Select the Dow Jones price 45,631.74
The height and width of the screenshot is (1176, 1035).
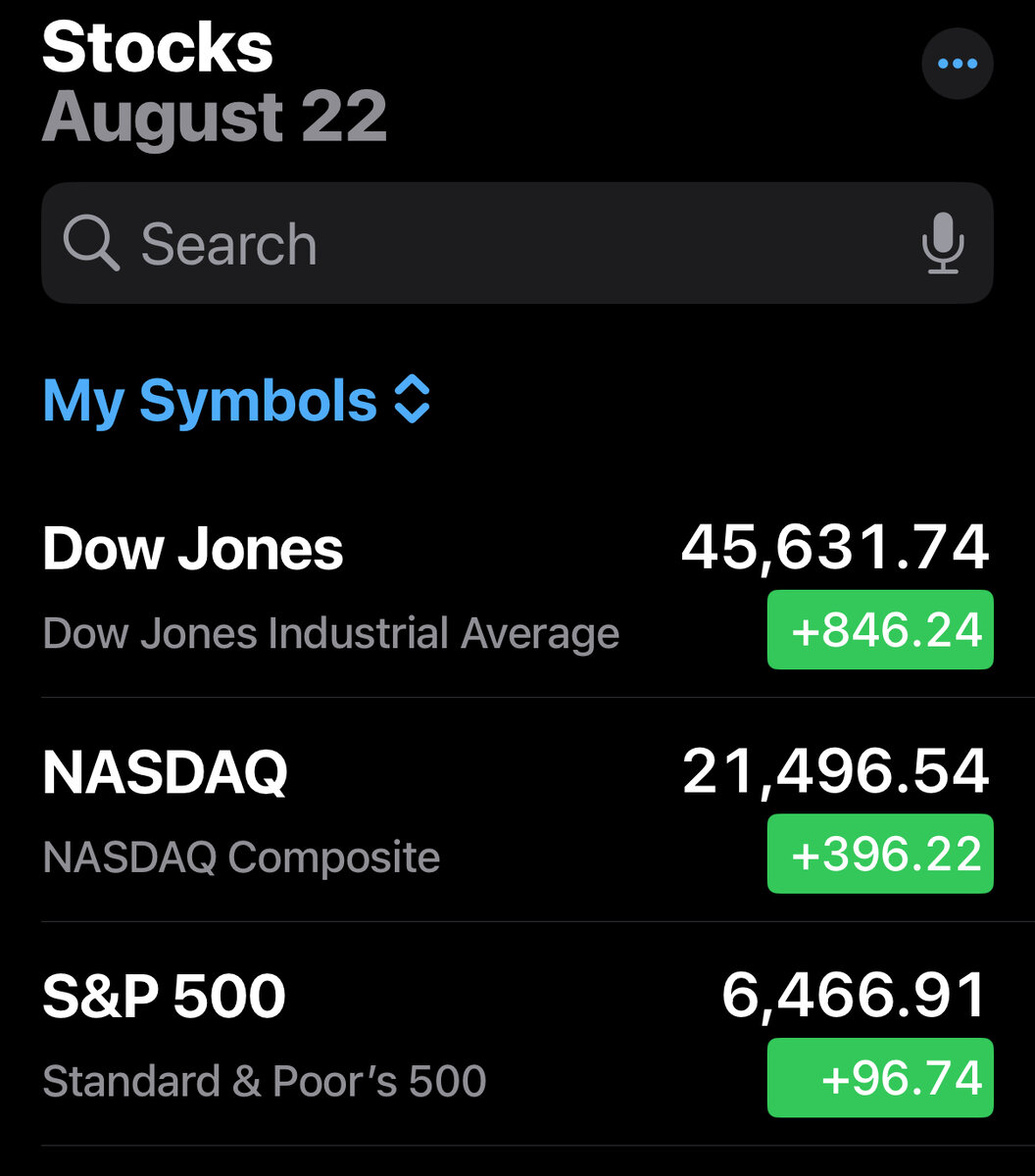[x=835, y=547]
